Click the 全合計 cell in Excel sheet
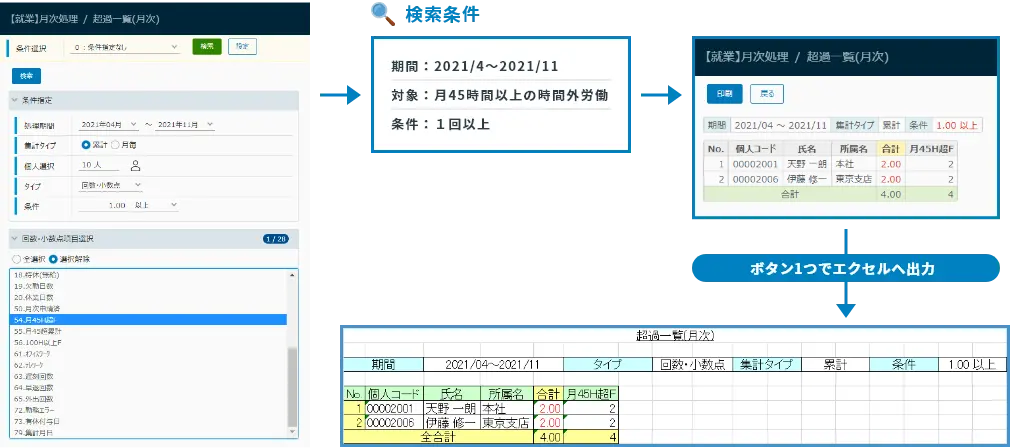 coord(439,437)
